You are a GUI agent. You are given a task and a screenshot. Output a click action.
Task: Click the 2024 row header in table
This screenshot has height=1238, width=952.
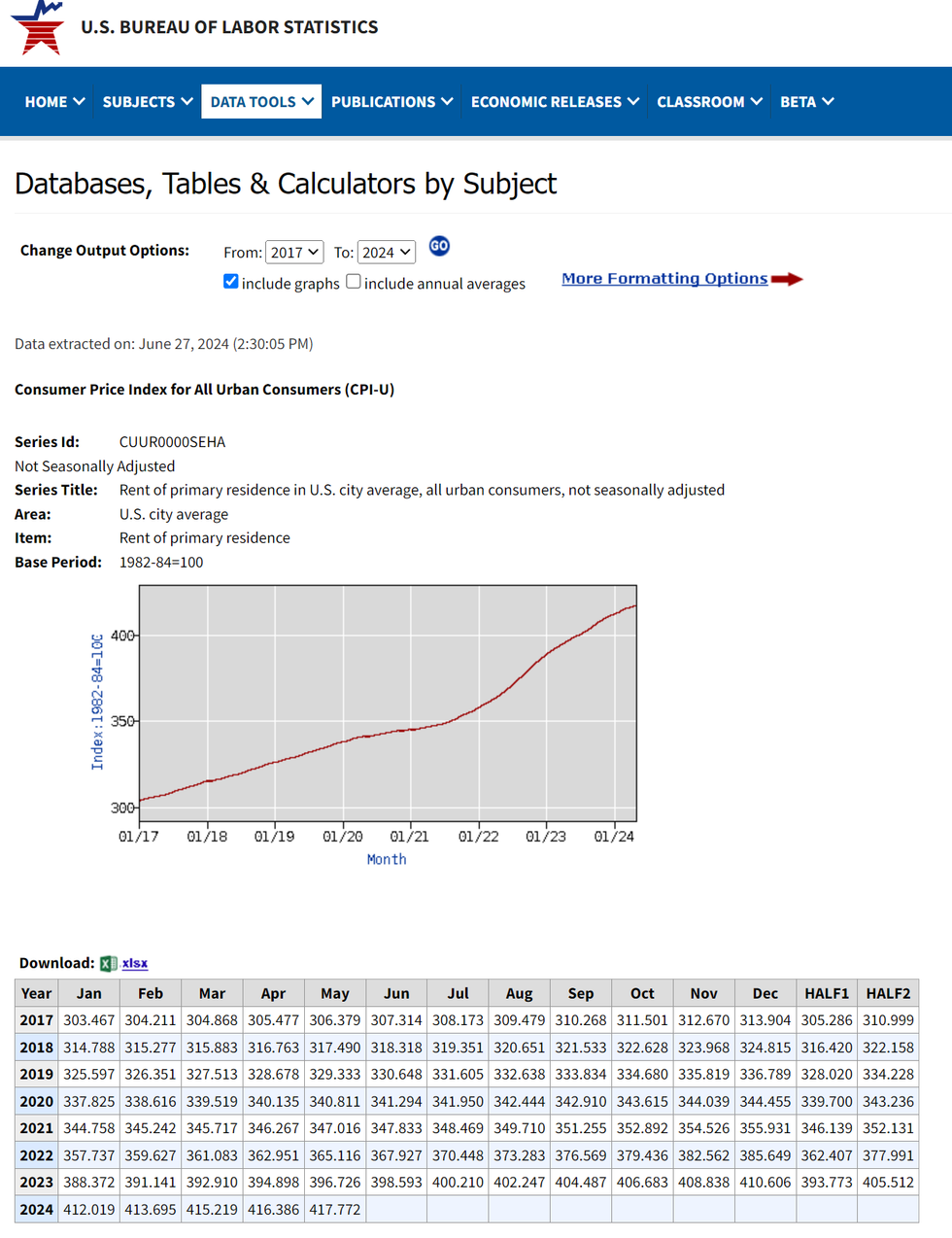click(x=37, y=1209)
